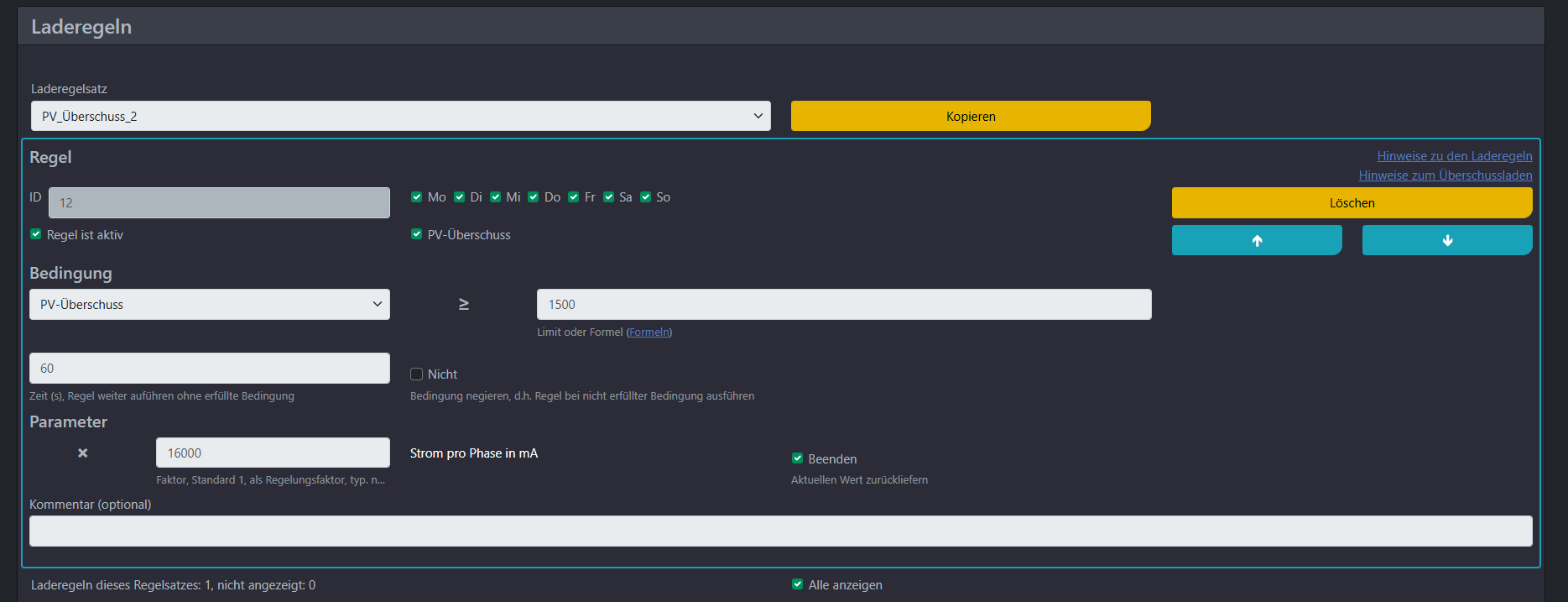Screen dimensions: 1568x602
Task: Uncheck 'Alle anzeigen' option
Action: (797, 584)
